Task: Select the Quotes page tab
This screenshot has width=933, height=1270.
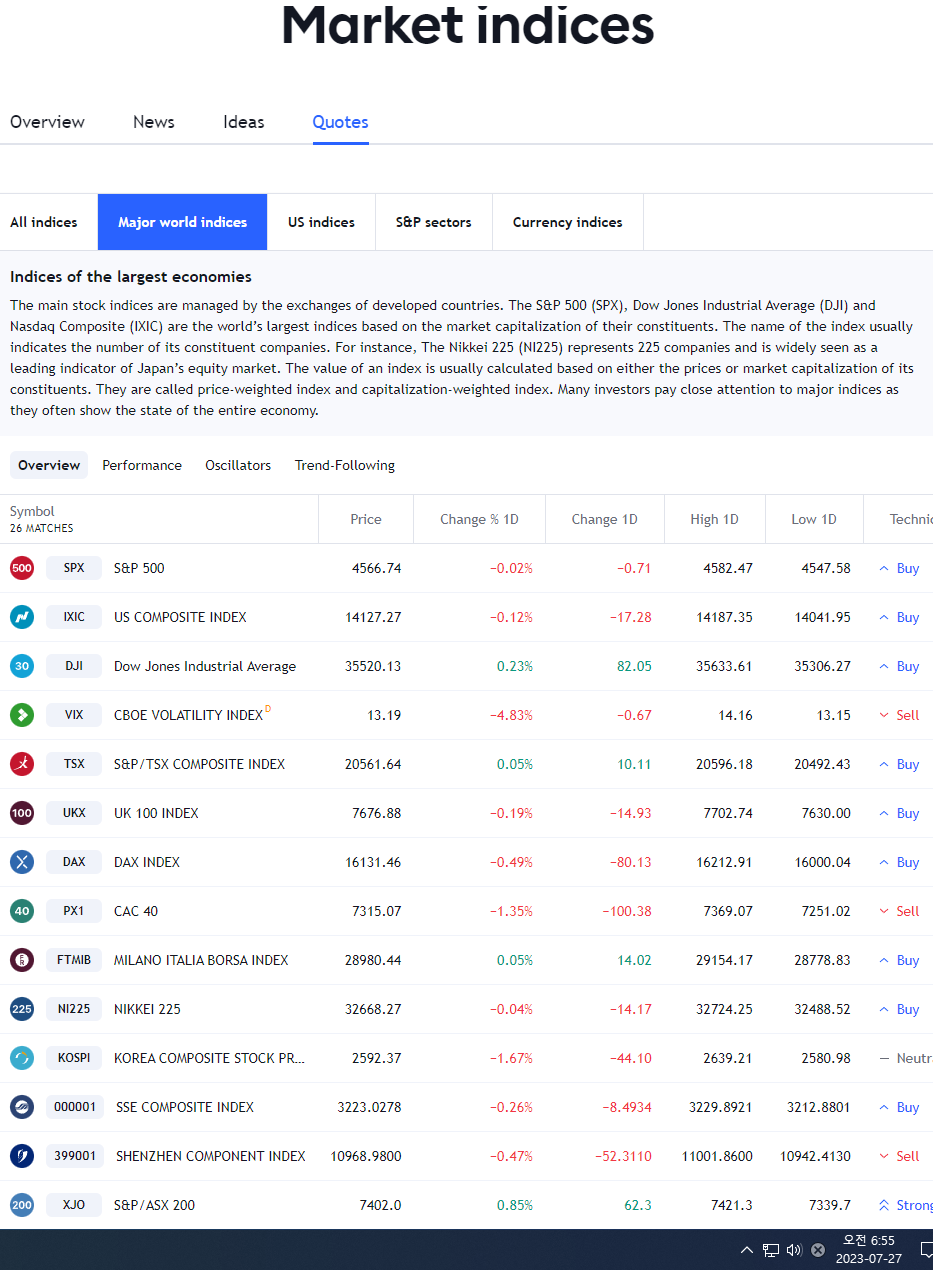Action: click(341, 122)
